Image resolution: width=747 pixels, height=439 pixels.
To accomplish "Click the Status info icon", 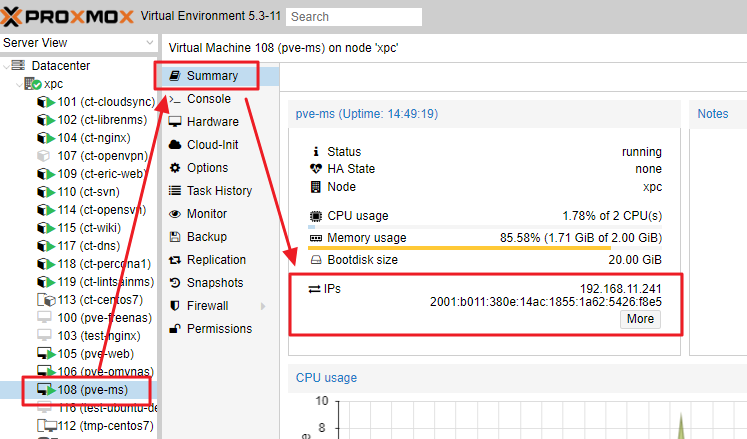I will click(315, 152).
